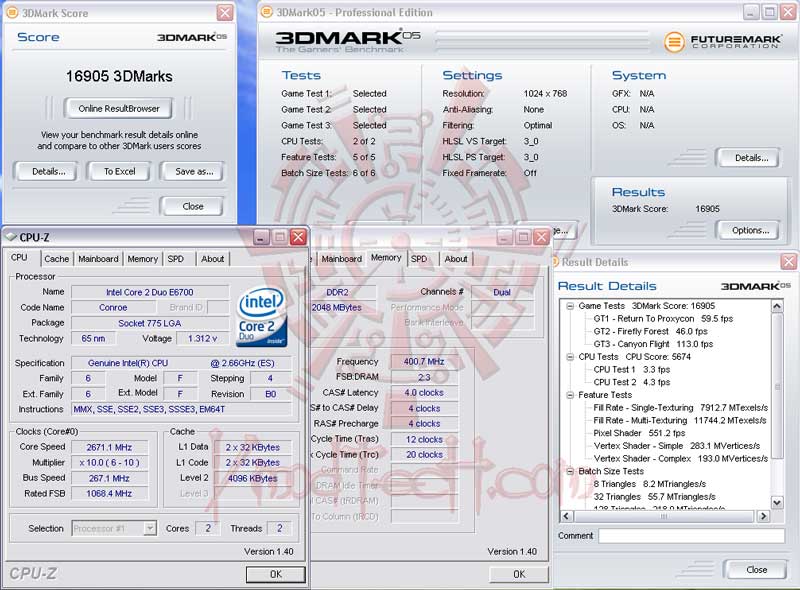Open the Mainboard tab in front CPU-Z
This screenshot has width=800, height=590.
[x=98, y=259]
